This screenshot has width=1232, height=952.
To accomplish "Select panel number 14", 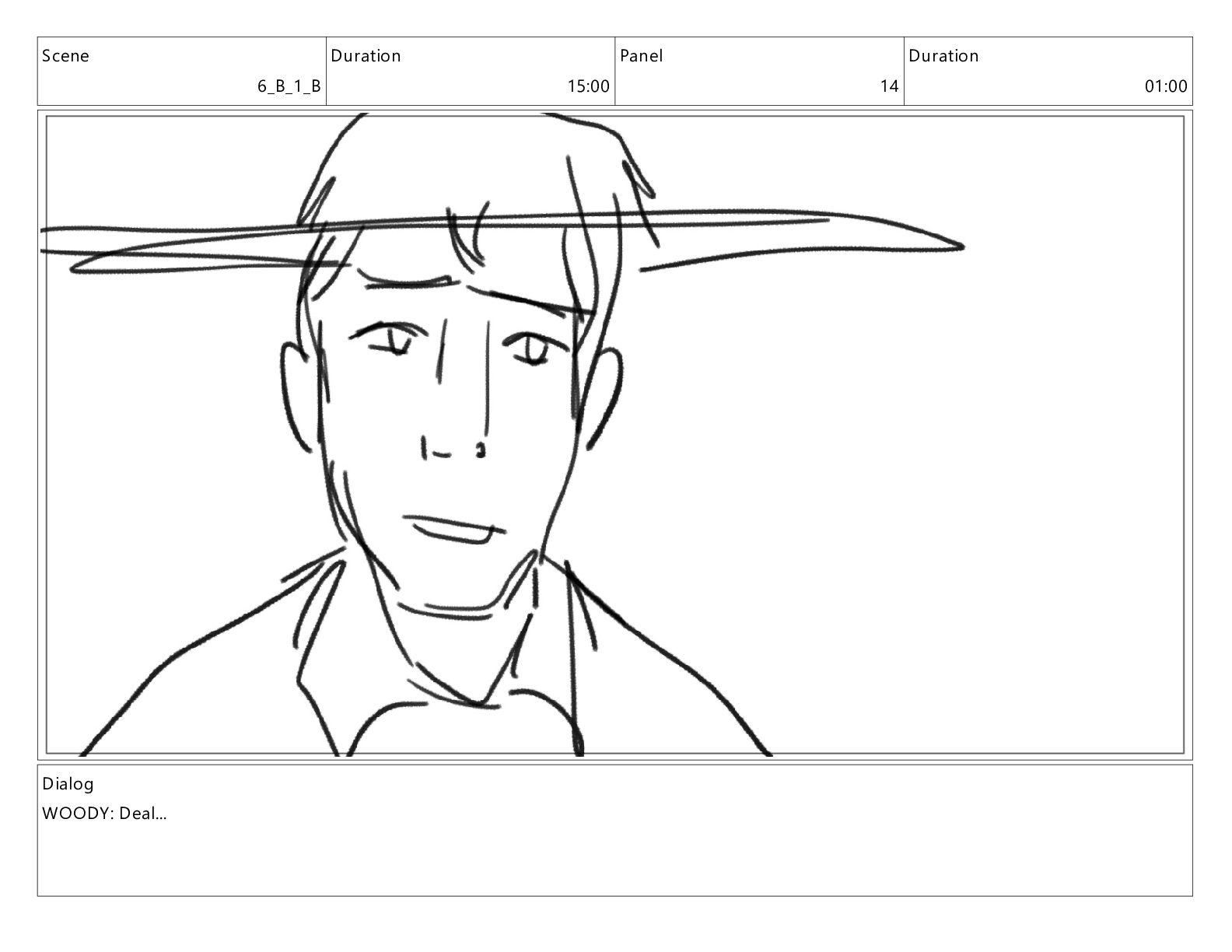I will click(x=889, y=86).
